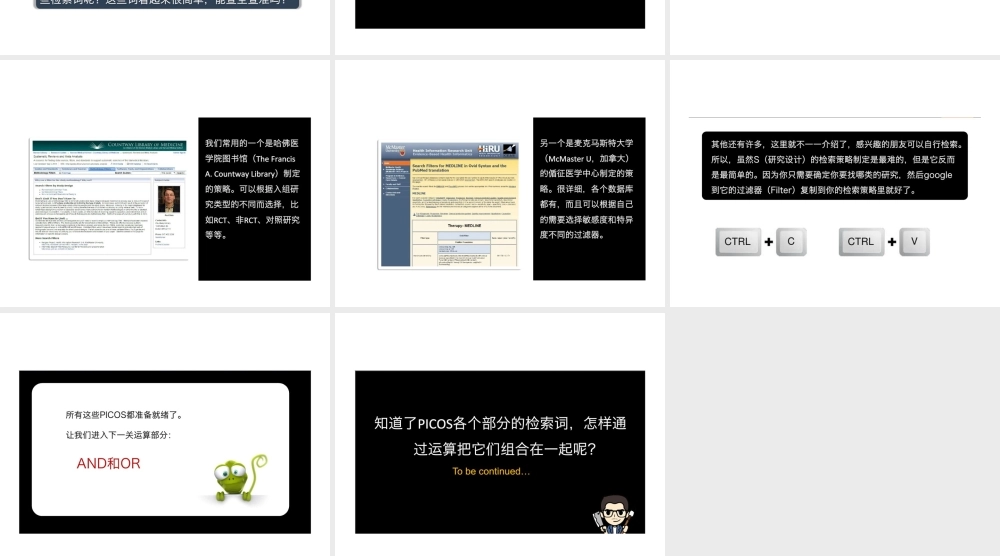Viewport: 1000px width, 556px height.
Task: Select the McMaster HiRU search filters screenshot
Action: [x=448, y=204]
